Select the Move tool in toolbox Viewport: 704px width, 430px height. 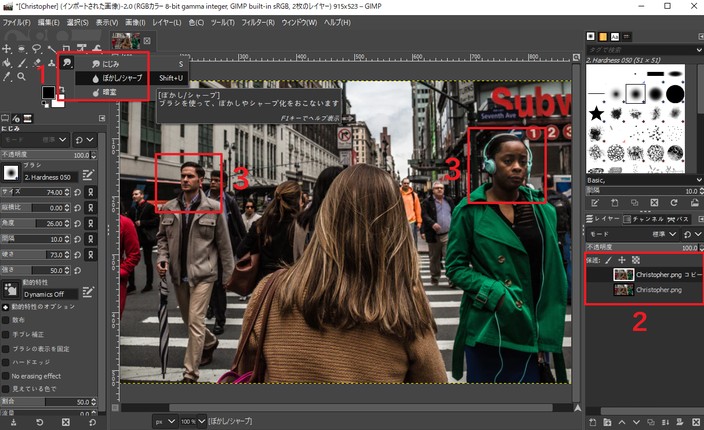[x=7, y=48]
